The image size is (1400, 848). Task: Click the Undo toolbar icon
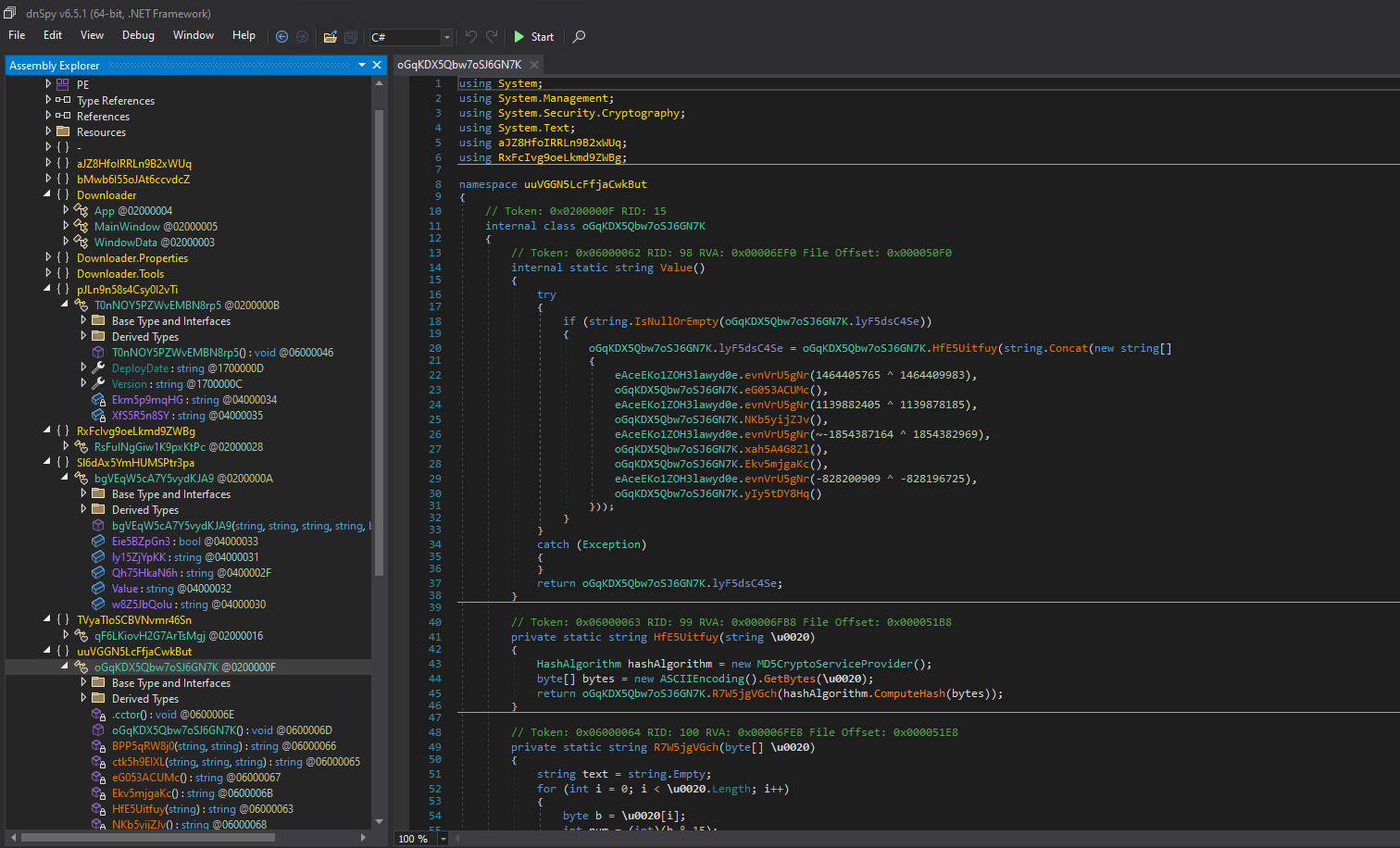point(470,37)
